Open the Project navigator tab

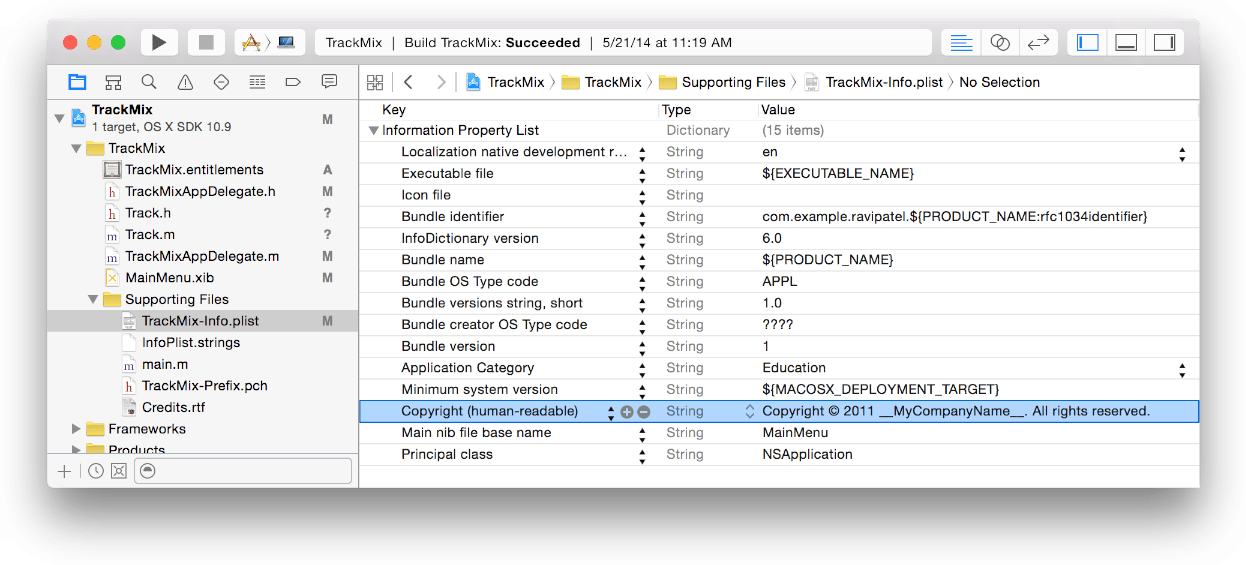point(77,82)
